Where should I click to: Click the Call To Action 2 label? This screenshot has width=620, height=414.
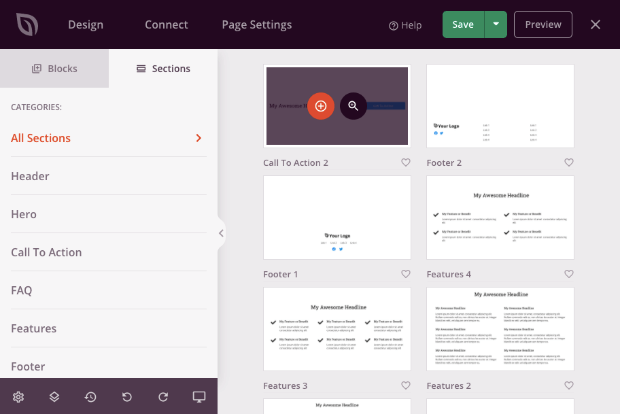(296, 163)
